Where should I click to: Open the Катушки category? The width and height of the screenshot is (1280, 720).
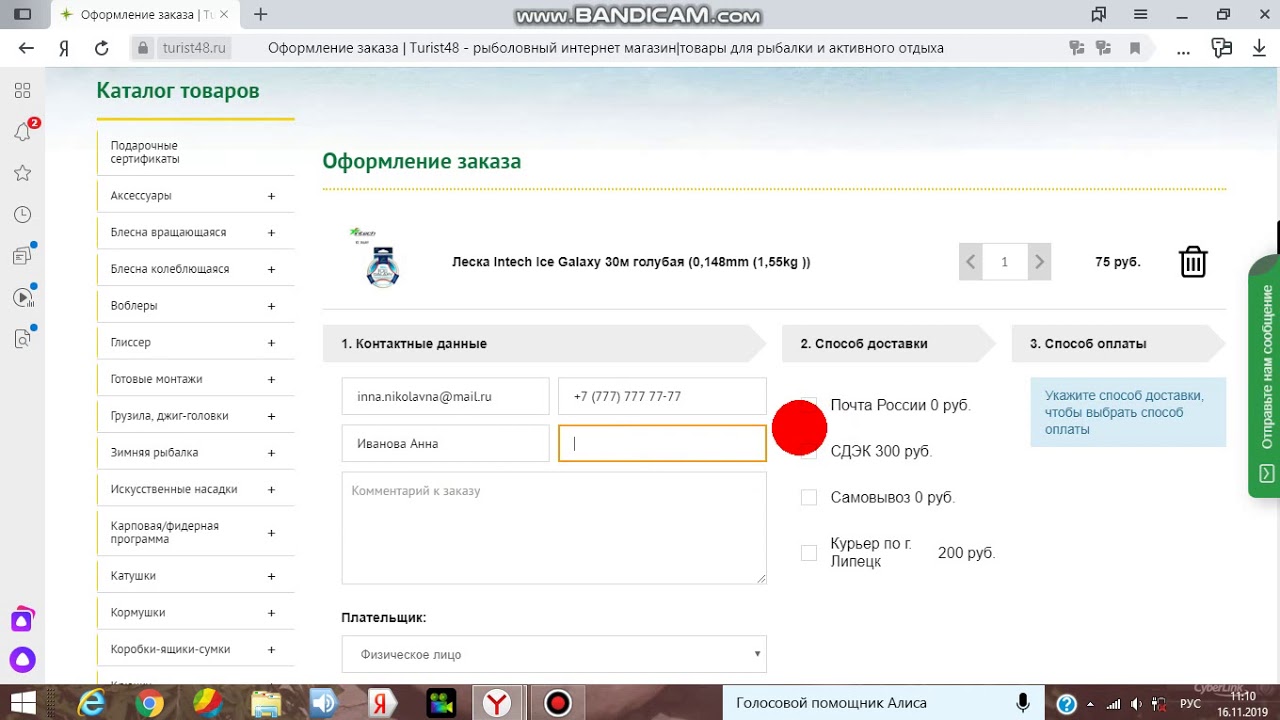133,576
